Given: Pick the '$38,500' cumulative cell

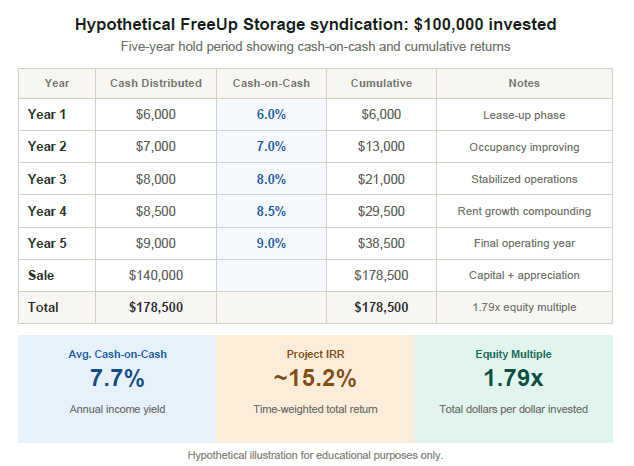Looking at the screenshot, I should (381, 243).
